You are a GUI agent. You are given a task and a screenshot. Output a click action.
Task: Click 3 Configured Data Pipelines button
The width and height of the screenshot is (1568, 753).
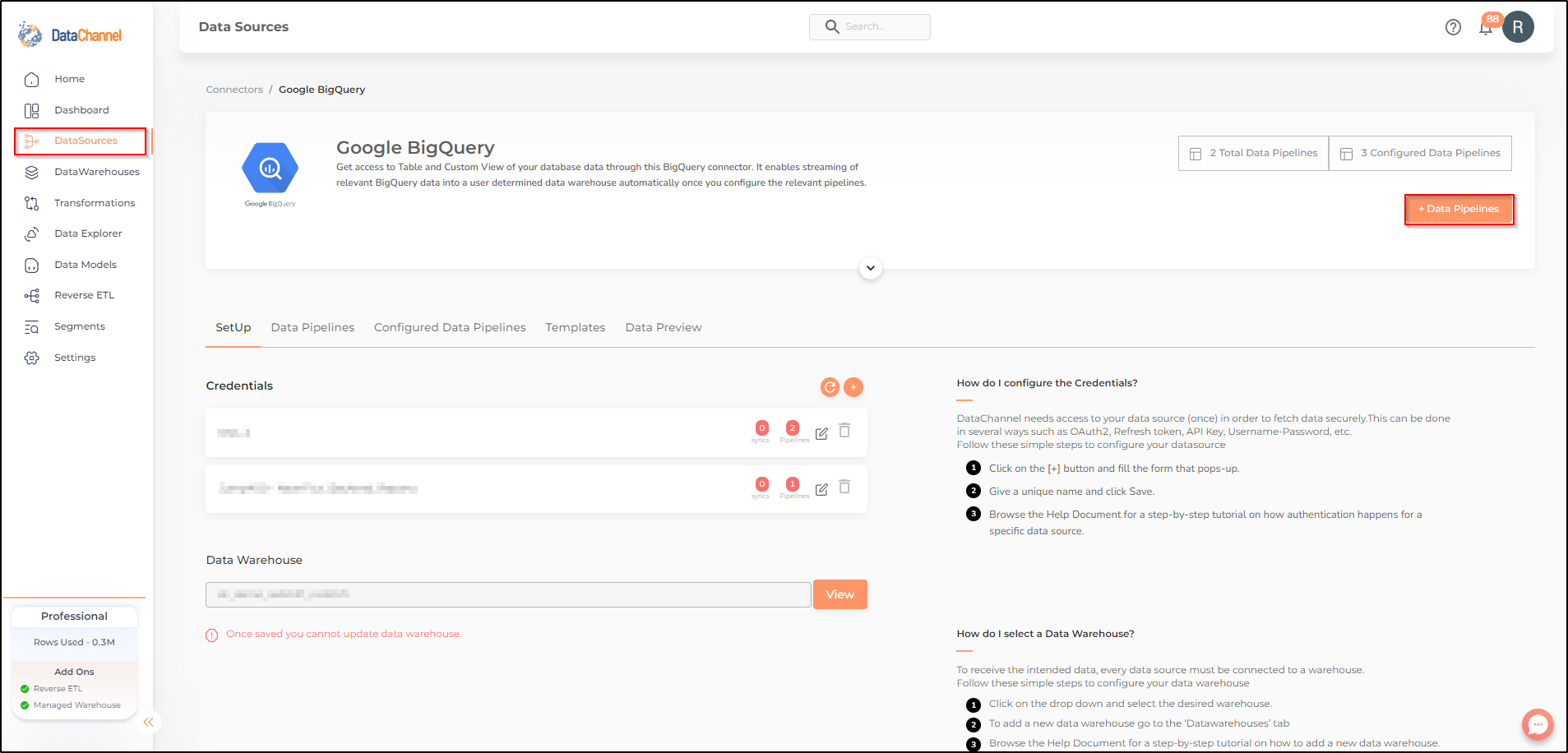1420,153
